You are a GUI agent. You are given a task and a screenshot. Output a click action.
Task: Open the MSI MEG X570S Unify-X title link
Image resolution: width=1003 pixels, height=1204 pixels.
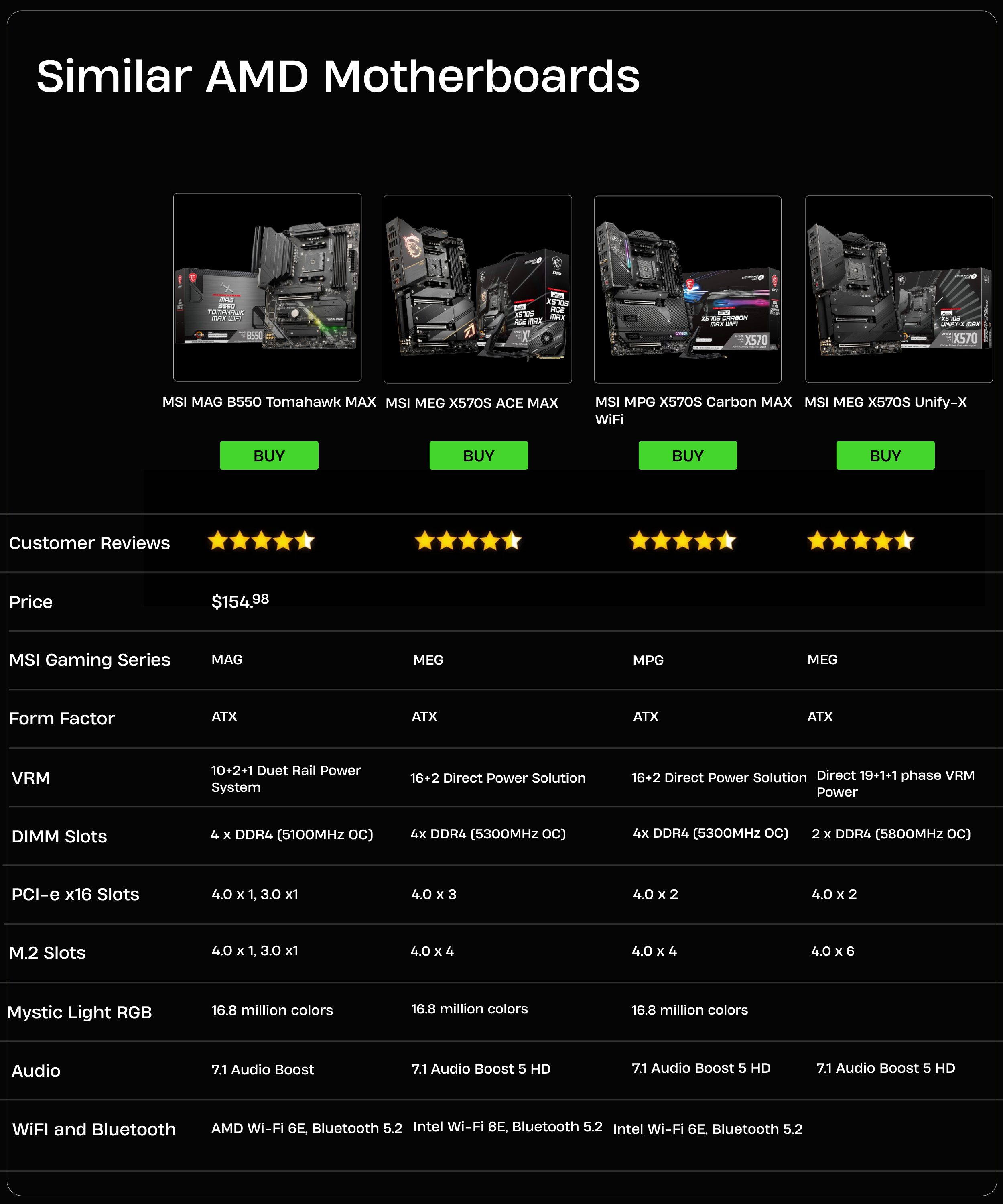[x=885, y=403]
